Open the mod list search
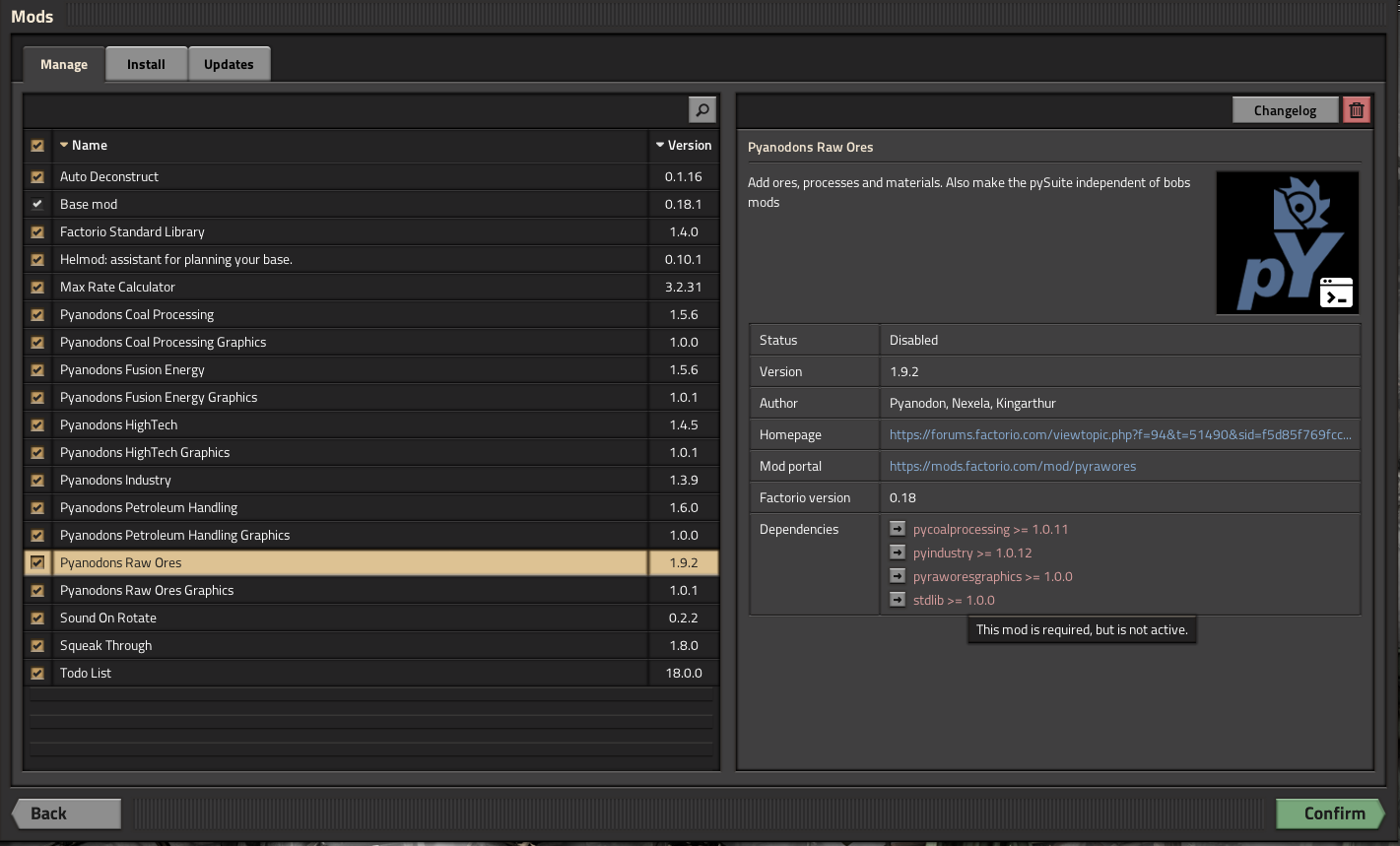Screen dimensions: 1400x846 (701, 110)
